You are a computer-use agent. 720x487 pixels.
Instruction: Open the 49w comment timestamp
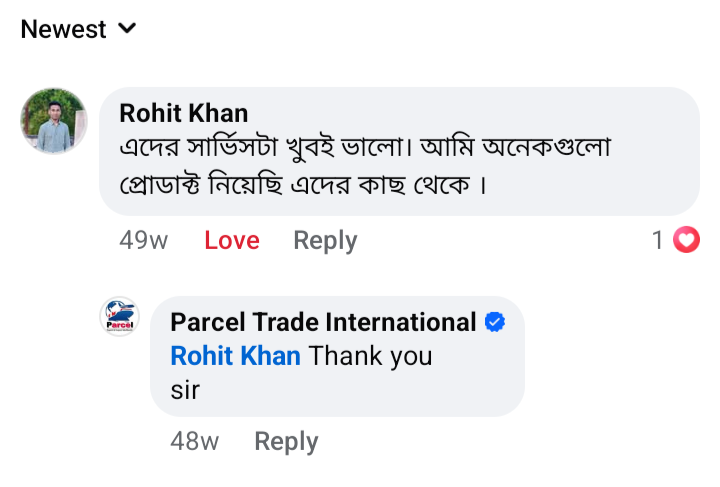(x=144, y=241)
